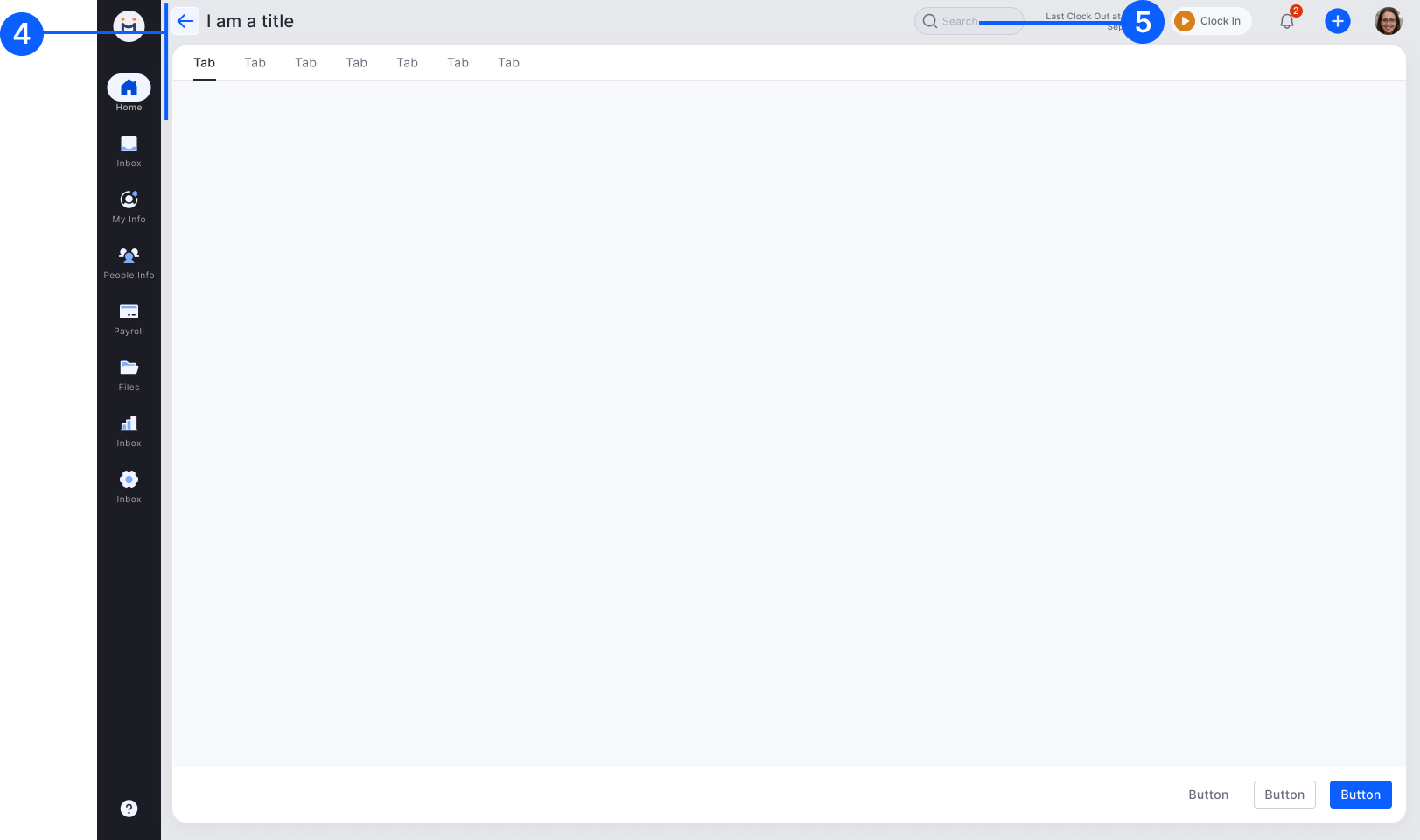Click the back arrow beside the title
Image resolution: width=1420 pixels, height=840 pixels.
point(185,21)
